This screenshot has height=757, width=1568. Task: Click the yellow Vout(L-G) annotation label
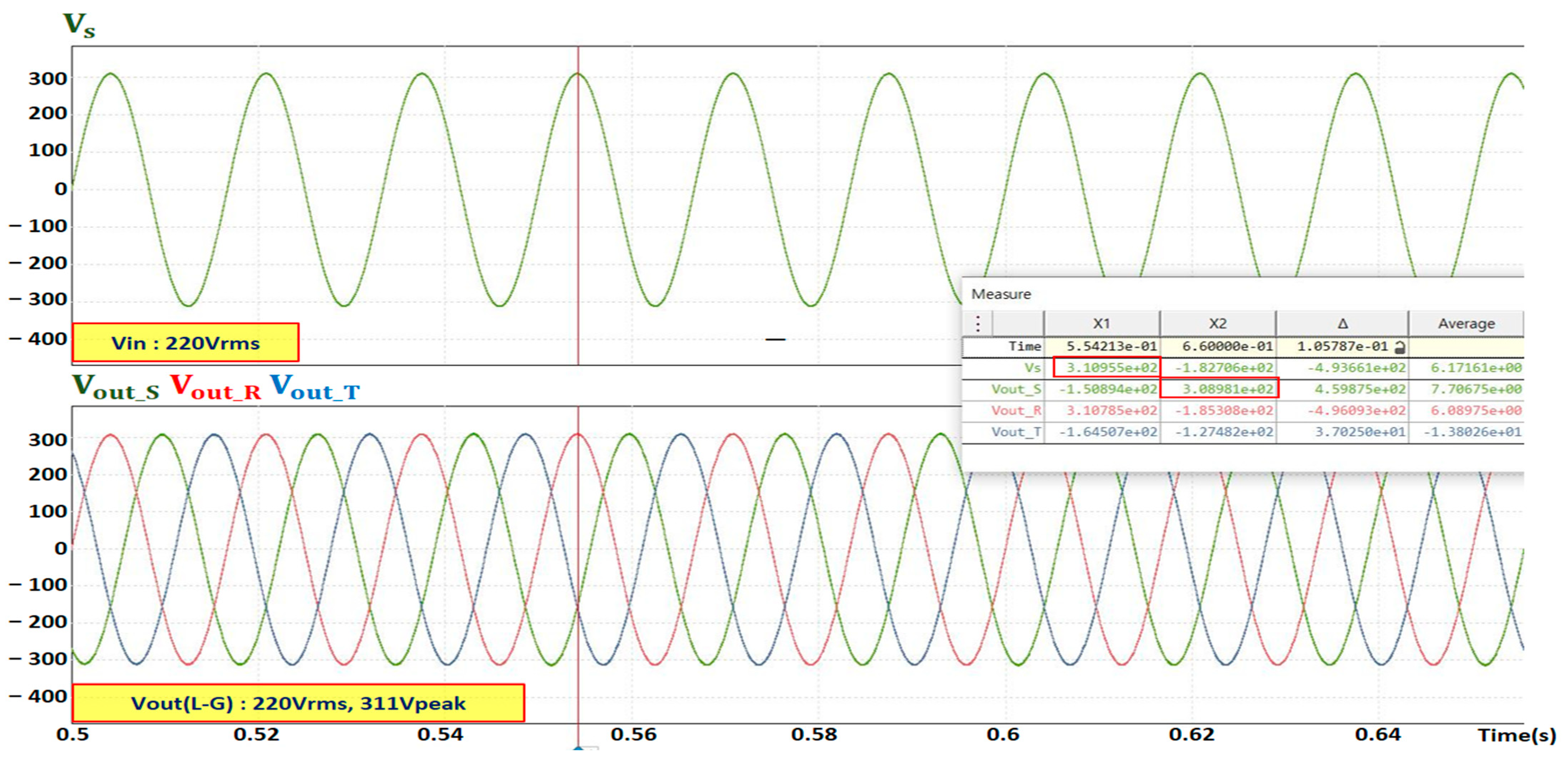point(298,703)
